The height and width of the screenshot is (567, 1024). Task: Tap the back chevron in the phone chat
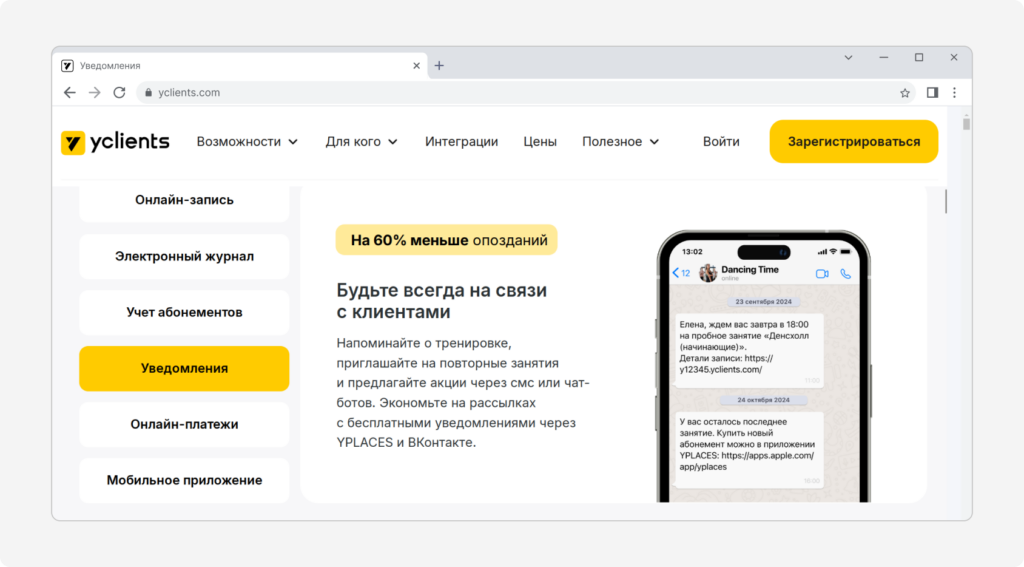(675, 273)
